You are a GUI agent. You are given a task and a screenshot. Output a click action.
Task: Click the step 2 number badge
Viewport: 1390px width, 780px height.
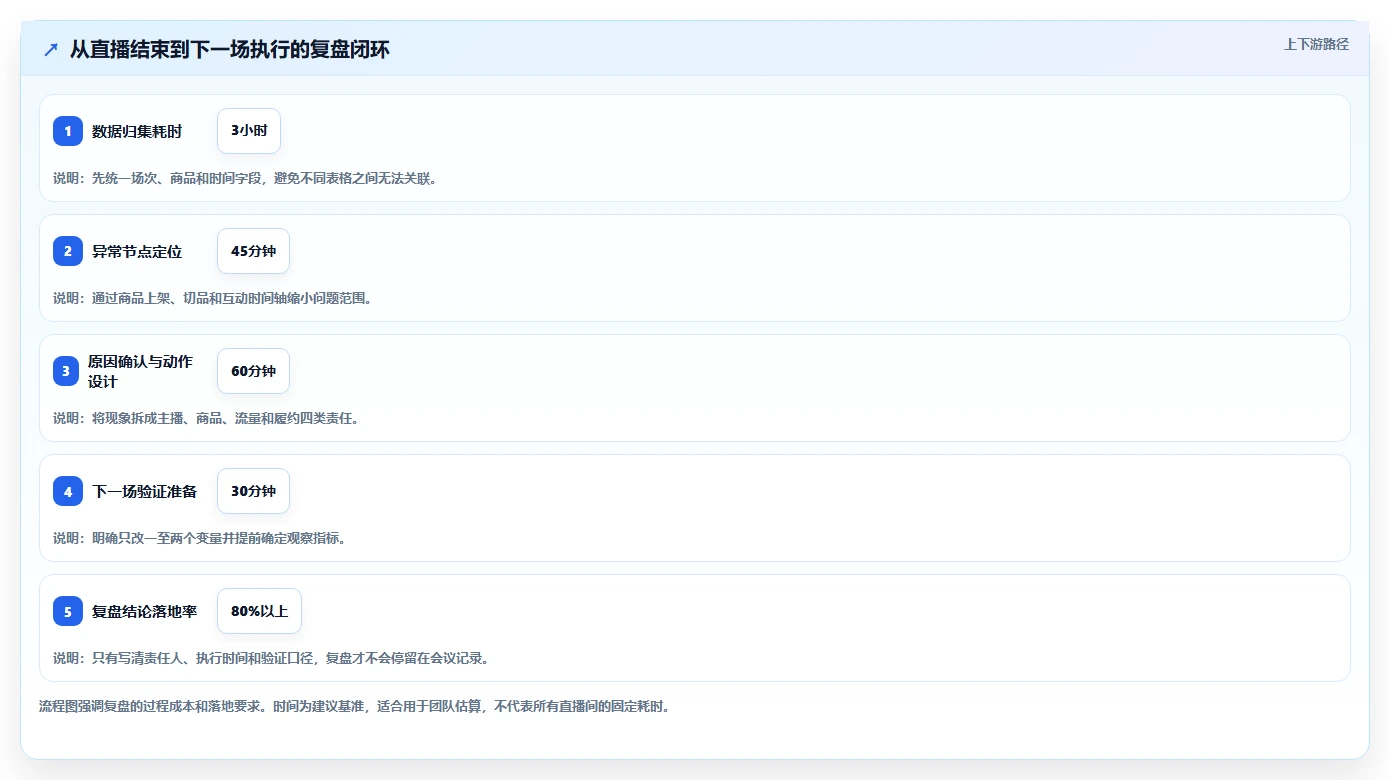(68, 251)
